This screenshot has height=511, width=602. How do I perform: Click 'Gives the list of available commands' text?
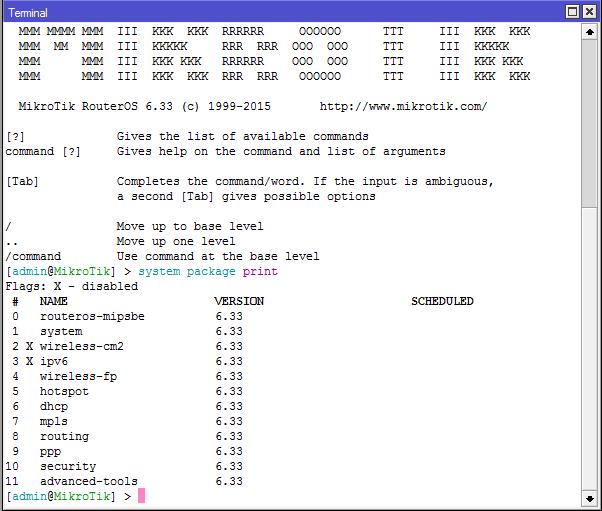click(243, 136)
